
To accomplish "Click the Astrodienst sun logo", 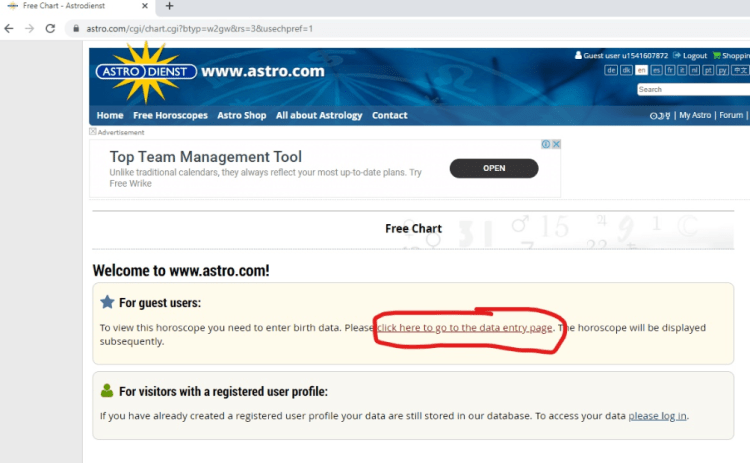I will 145,71.
